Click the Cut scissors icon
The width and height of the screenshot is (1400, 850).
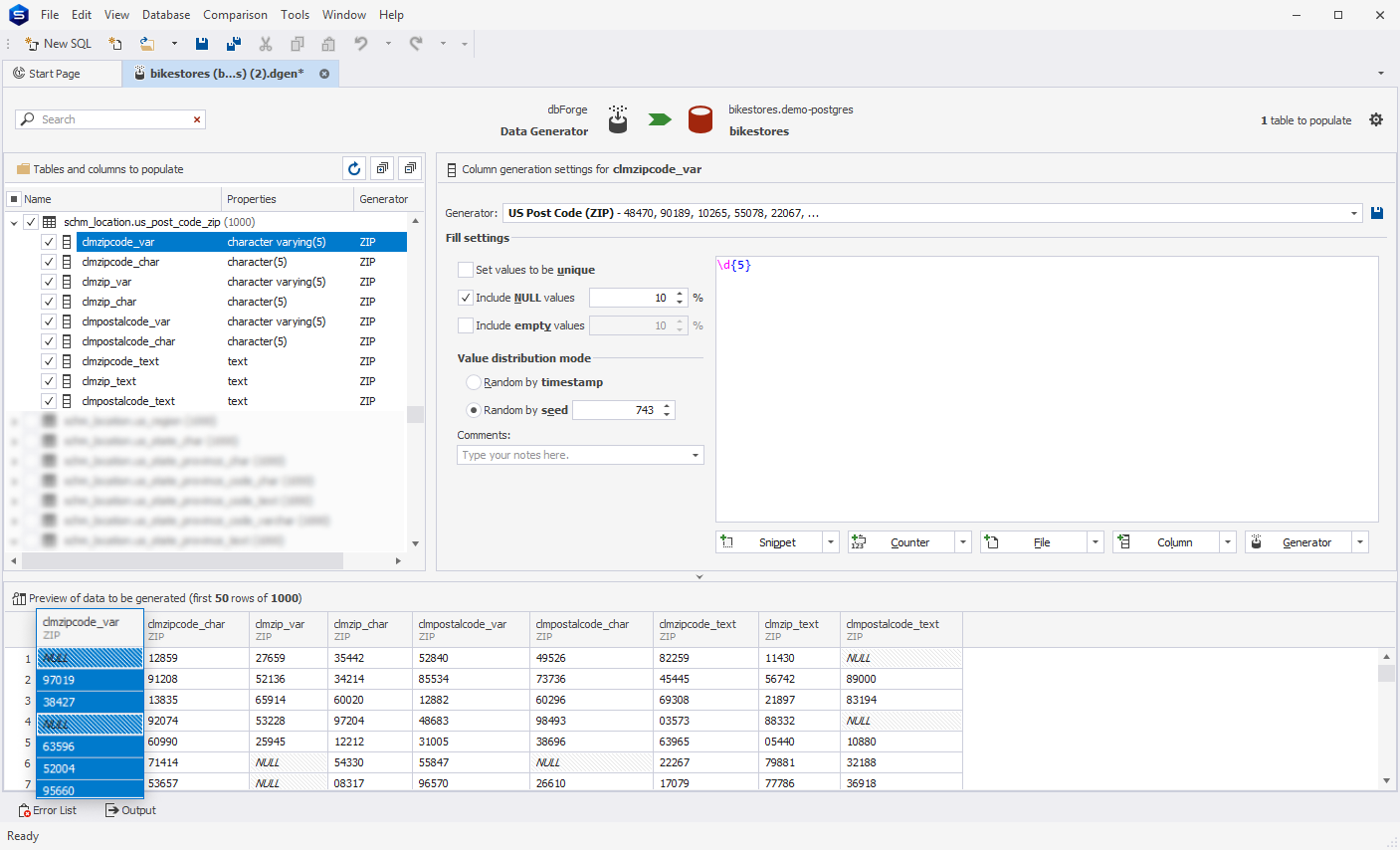266,44
